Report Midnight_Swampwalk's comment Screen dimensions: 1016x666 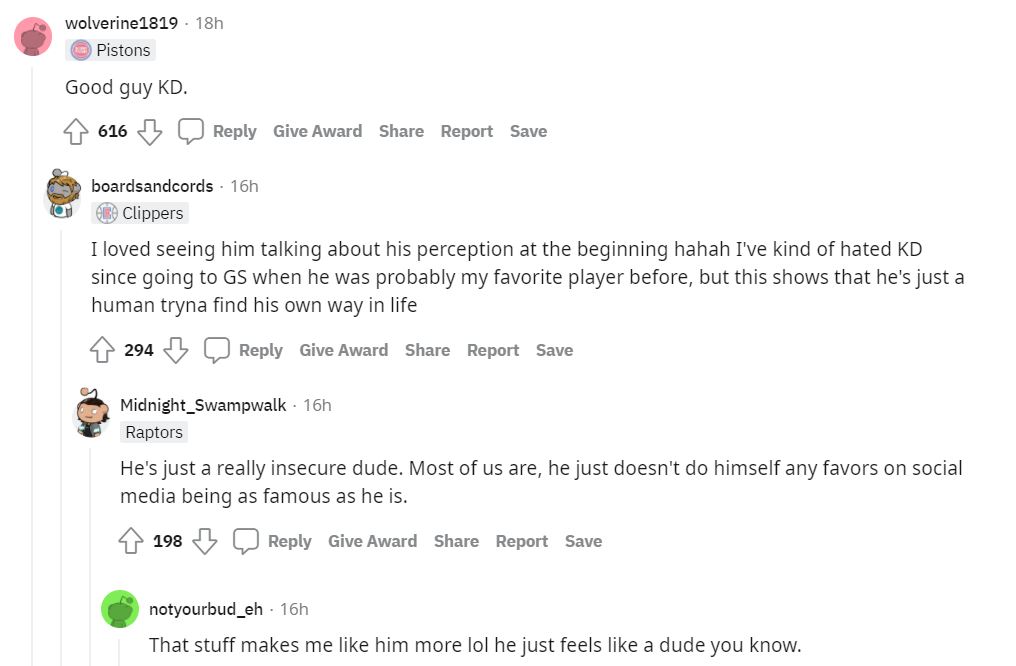pos(522,541)
